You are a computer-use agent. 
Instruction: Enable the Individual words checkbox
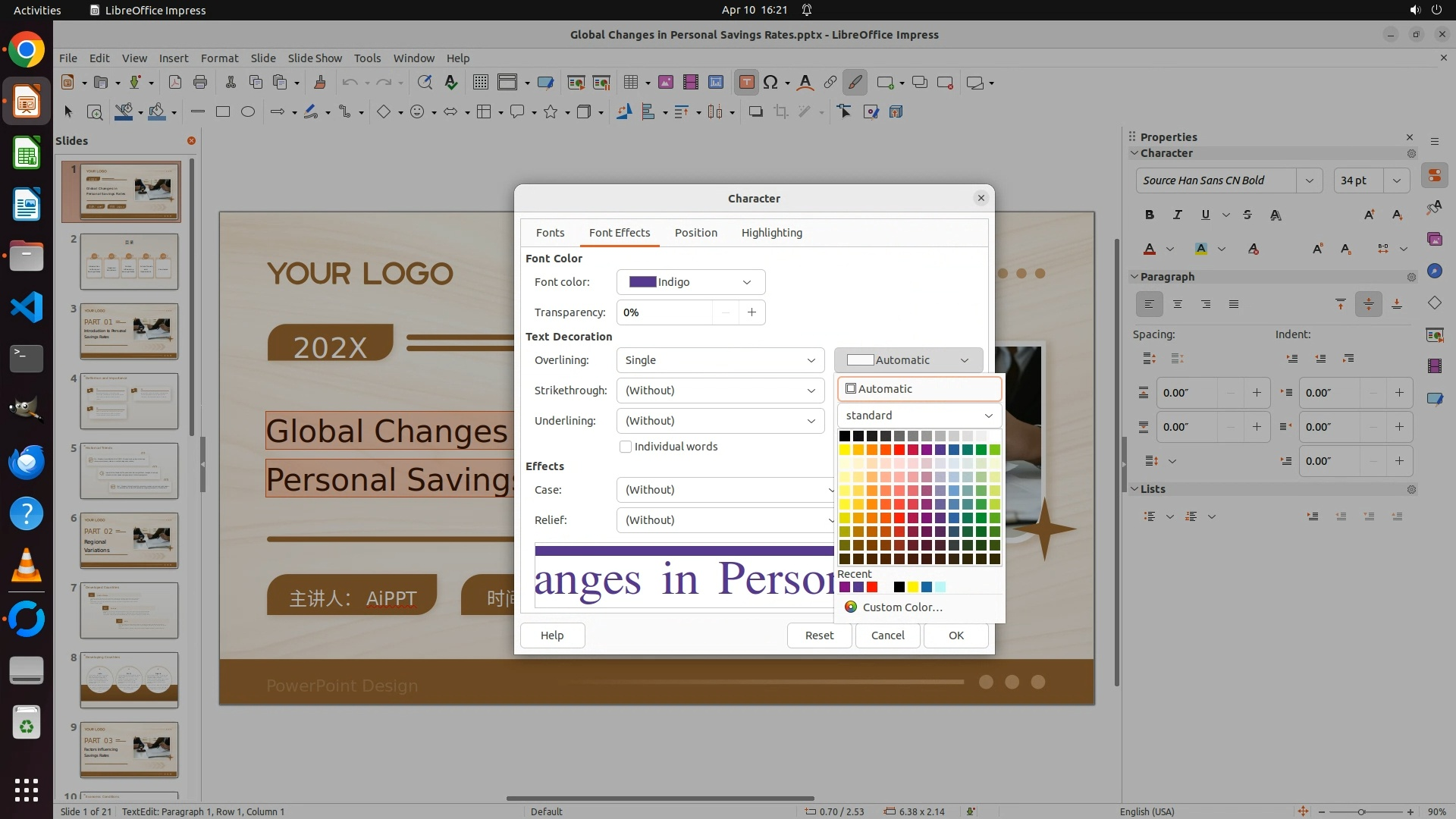click(626, 447)
